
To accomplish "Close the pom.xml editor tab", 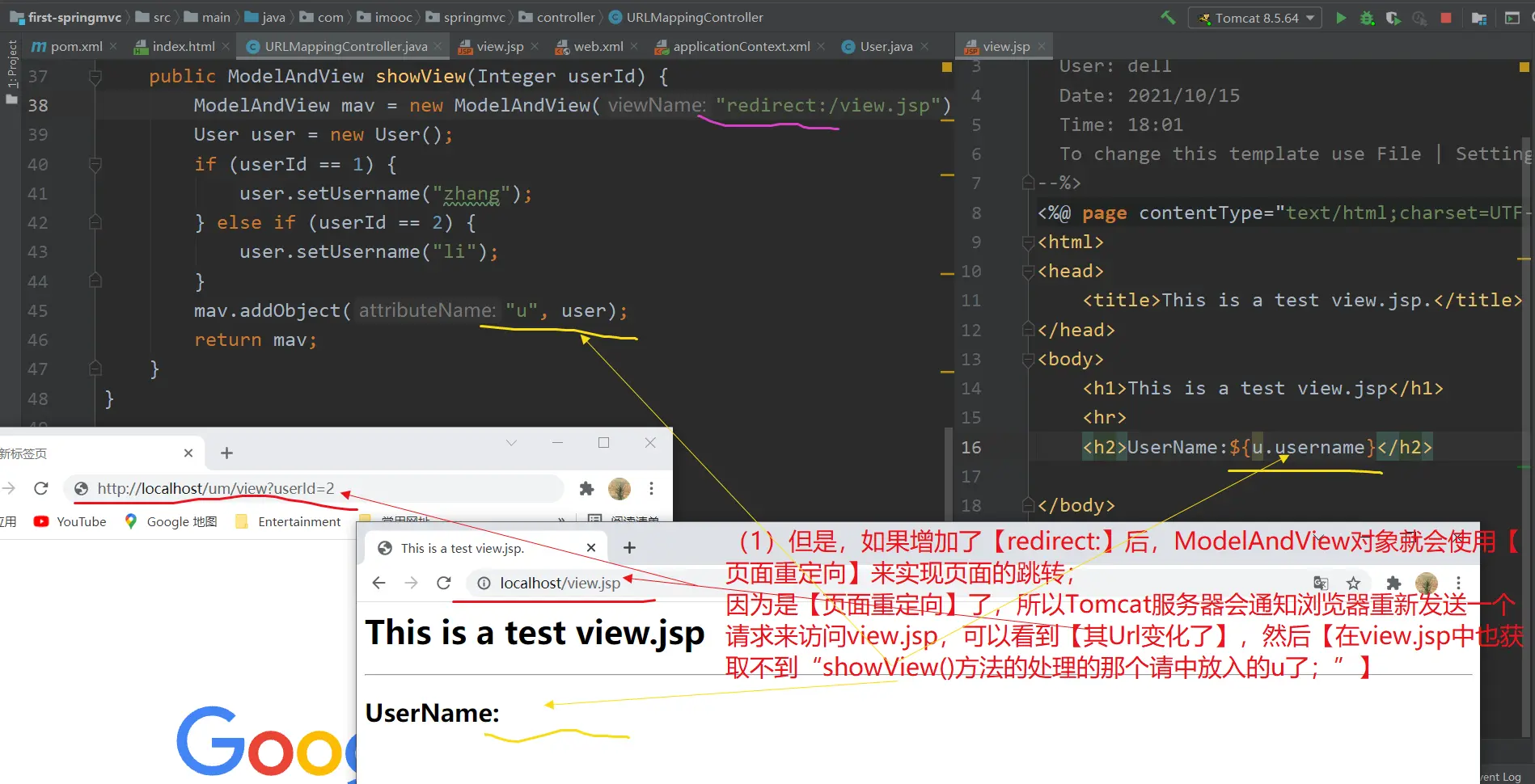I will pyautogui.click(x=113, y=47).
